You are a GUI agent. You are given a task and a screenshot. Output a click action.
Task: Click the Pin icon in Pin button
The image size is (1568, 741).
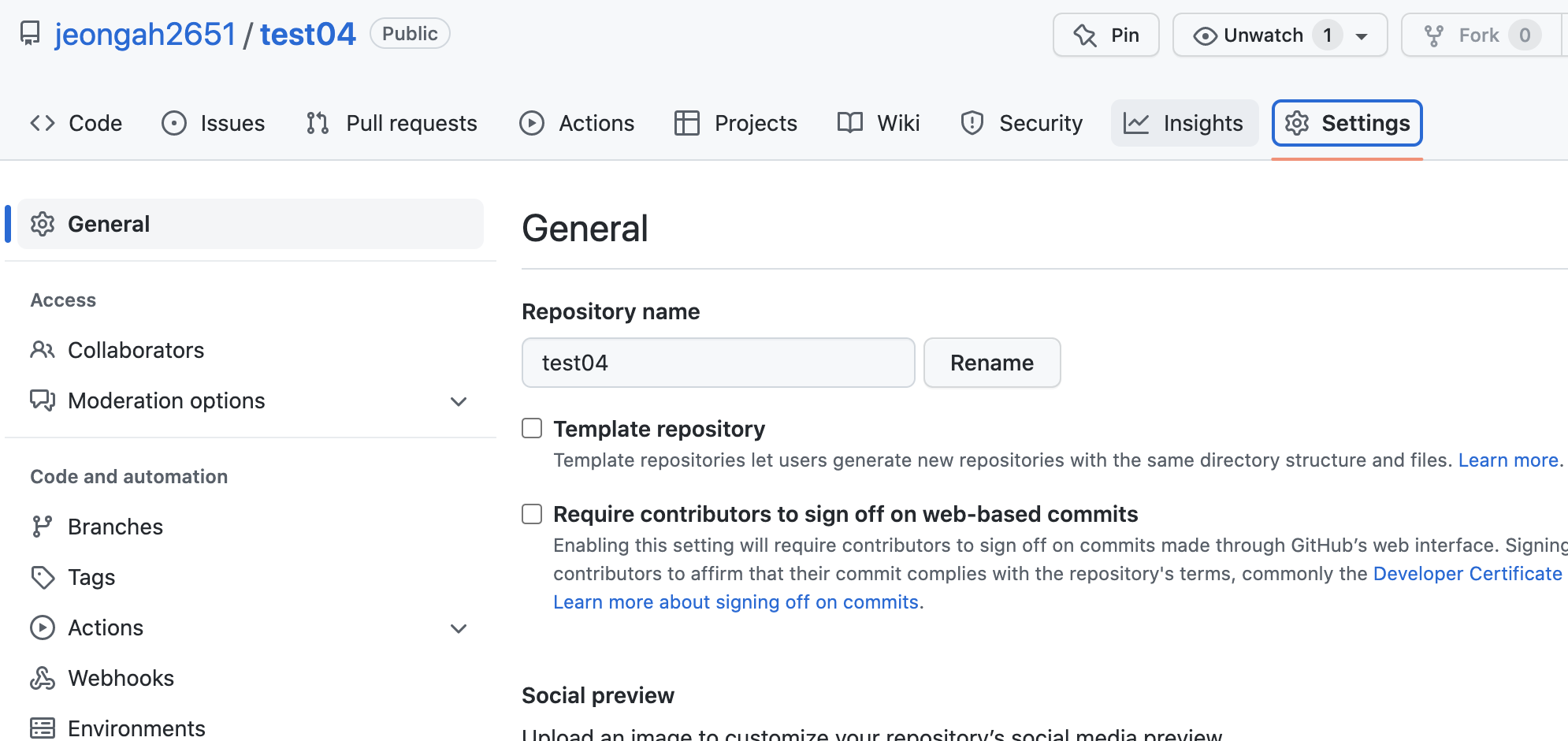point(1085,35)
